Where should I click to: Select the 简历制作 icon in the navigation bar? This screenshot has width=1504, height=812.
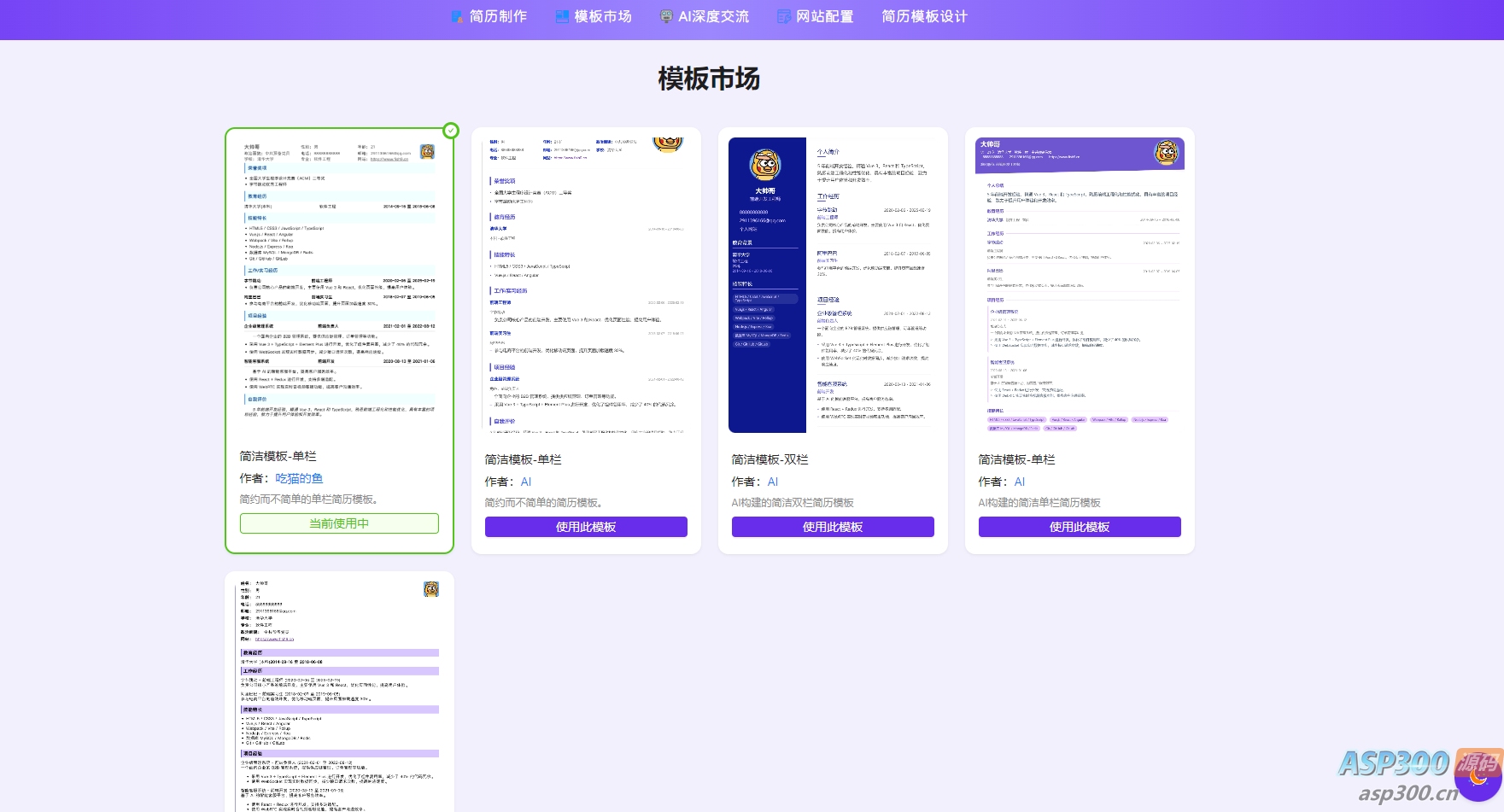pyautogui.click(x=456, y=15)
